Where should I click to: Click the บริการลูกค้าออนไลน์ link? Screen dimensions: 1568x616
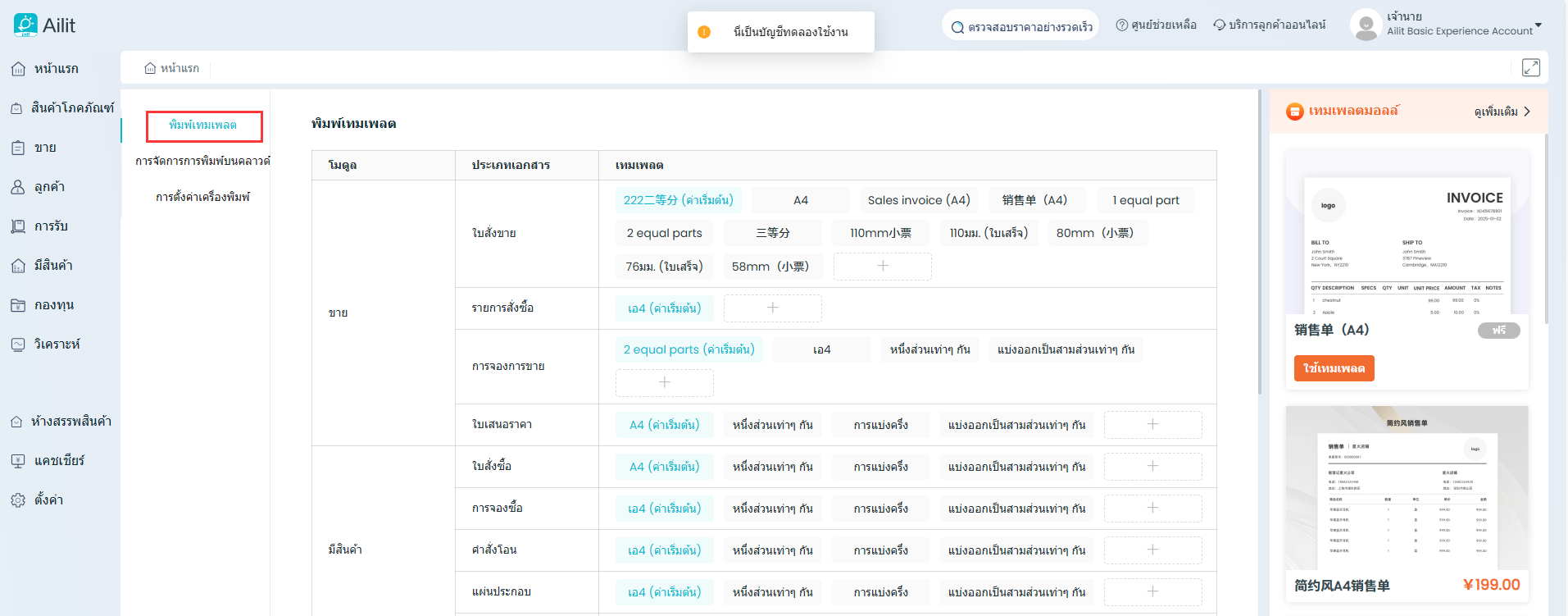click(1269, 25)
